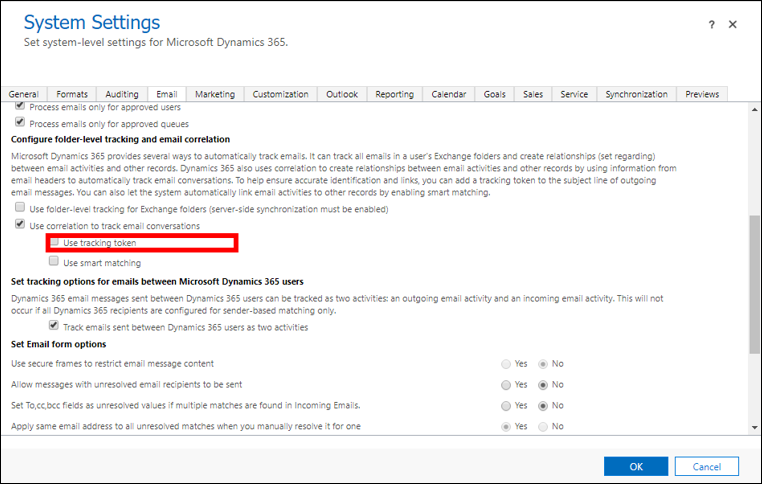The image size is (762, 484).
Task: Select the Service tab
Action: click(574, 94)
